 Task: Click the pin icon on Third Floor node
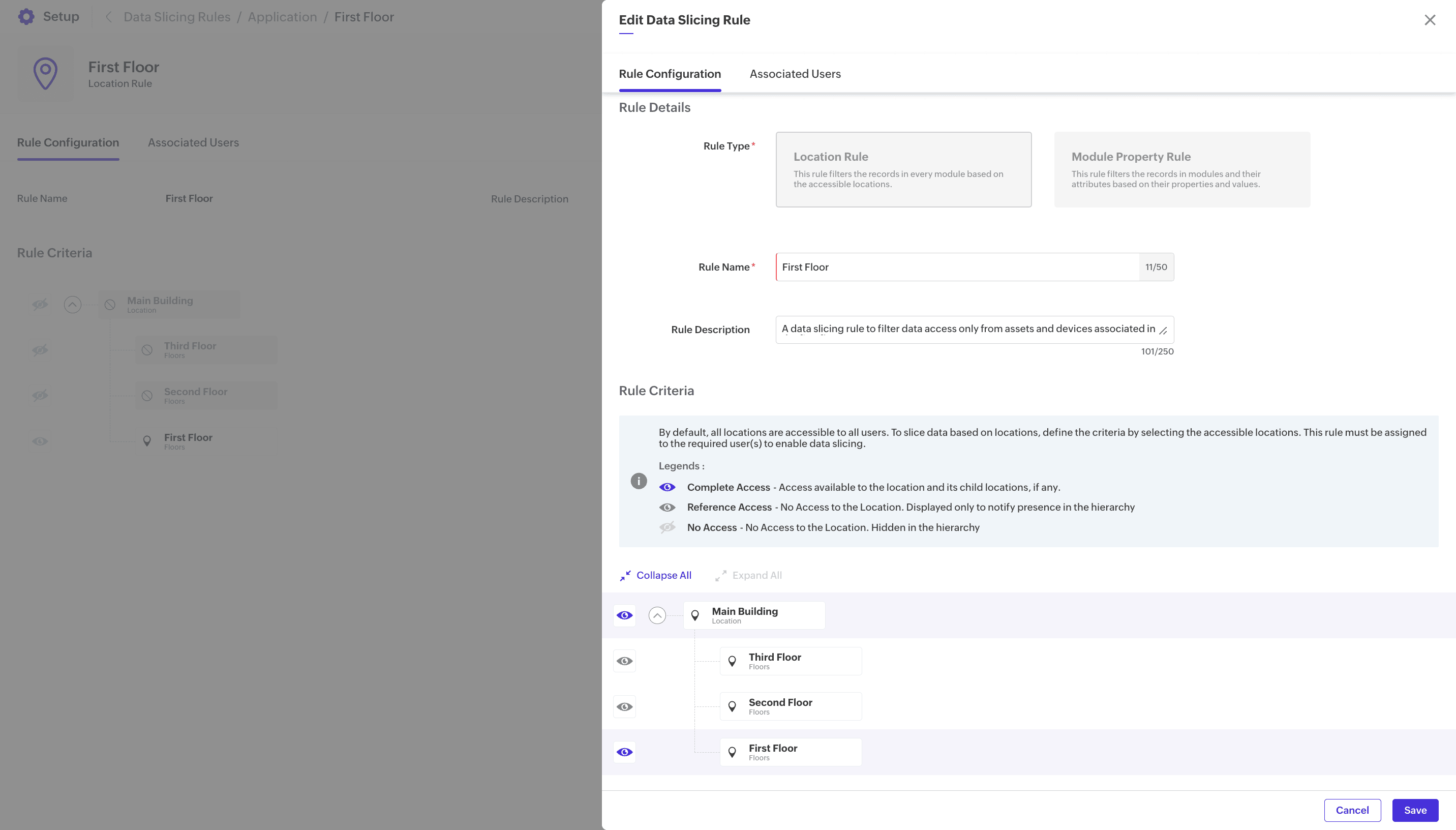pos(733,661)
